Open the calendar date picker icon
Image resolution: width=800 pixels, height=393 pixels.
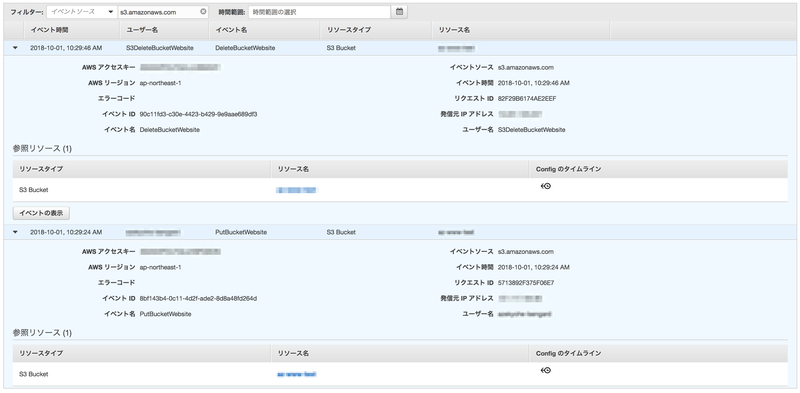click(399, 12)
